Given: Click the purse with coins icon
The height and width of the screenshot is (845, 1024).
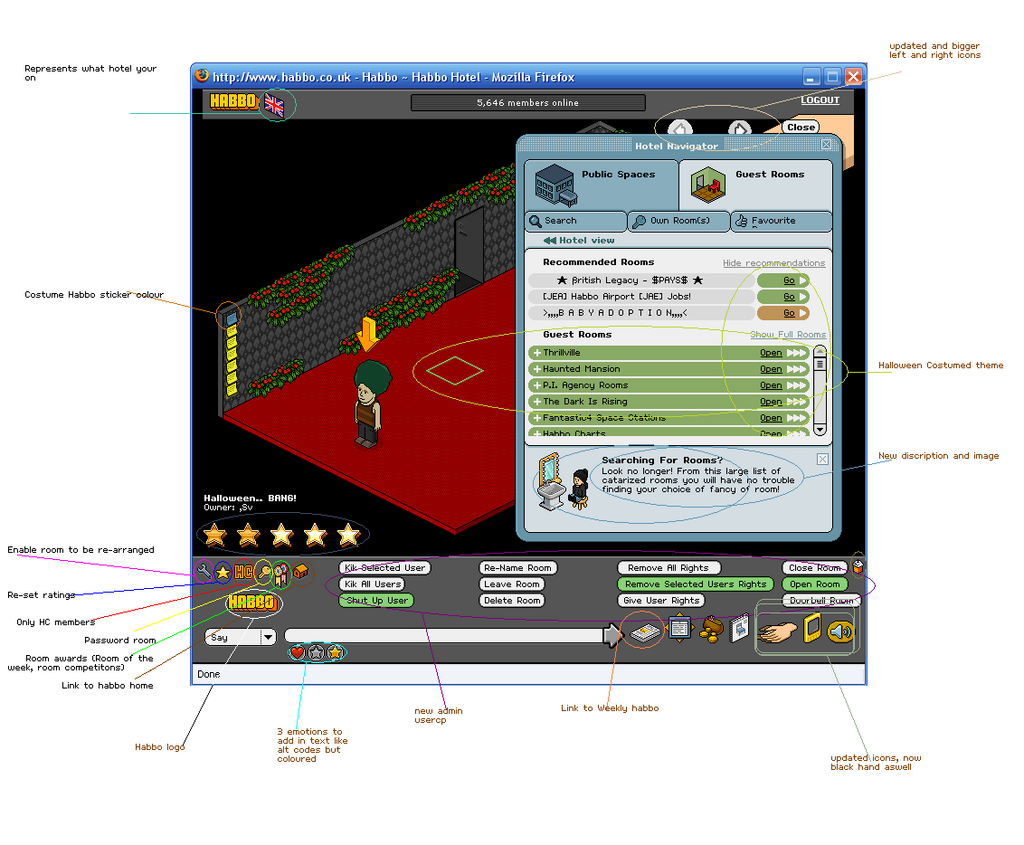Looking at the screenshot, I should [711, 629].
